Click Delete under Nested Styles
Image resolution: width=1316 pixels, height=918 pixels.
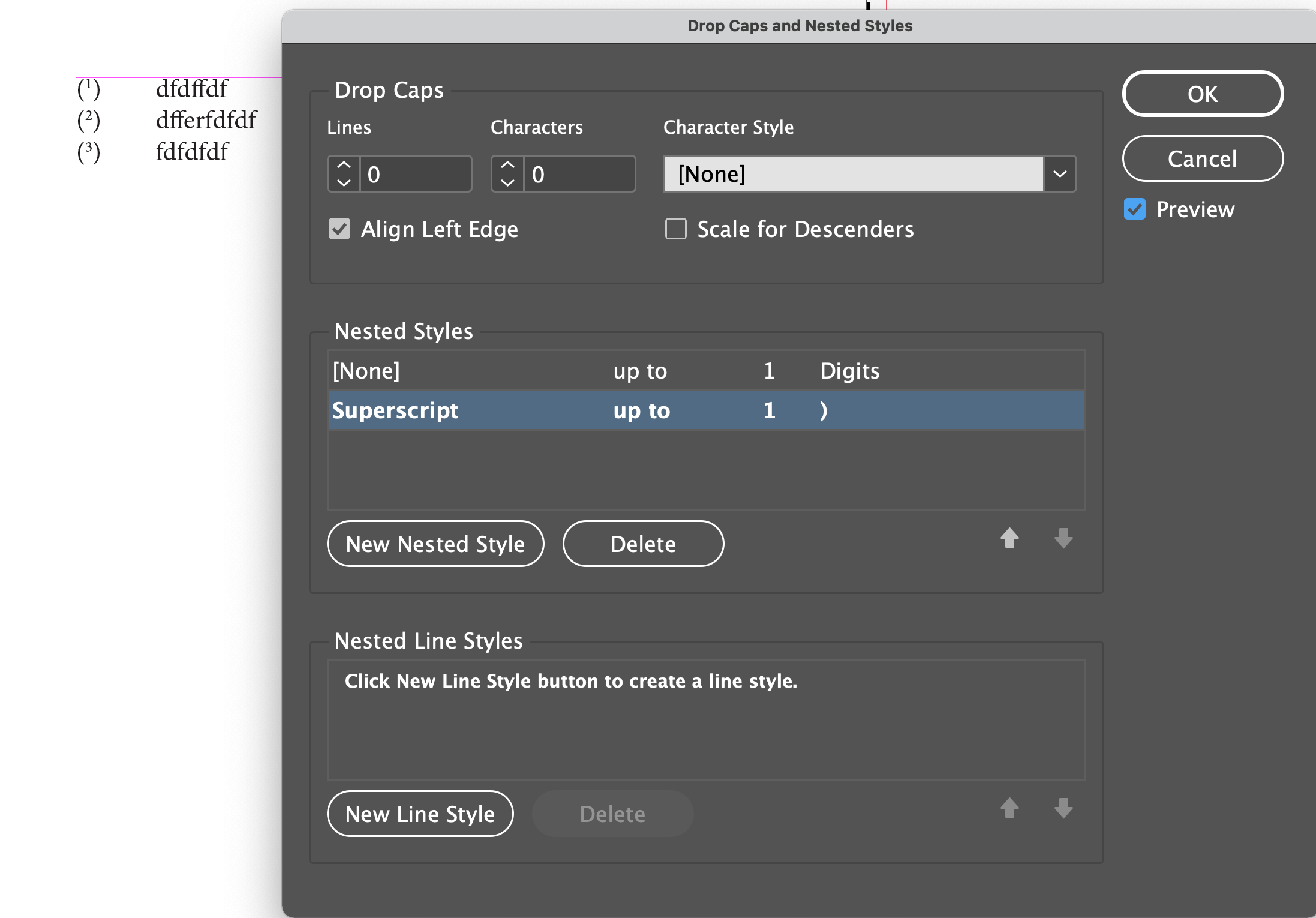point(642,544)
